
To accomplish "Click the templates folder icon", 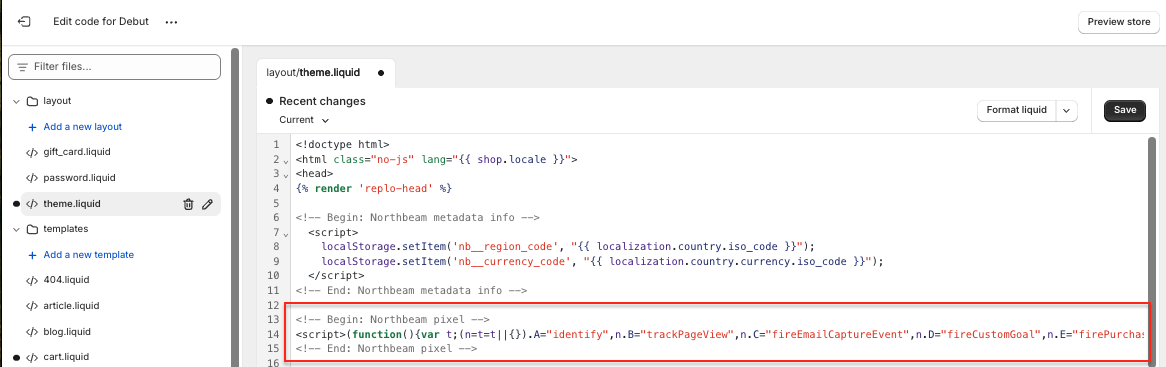I will pyautogui.click(x=32, y=229).
